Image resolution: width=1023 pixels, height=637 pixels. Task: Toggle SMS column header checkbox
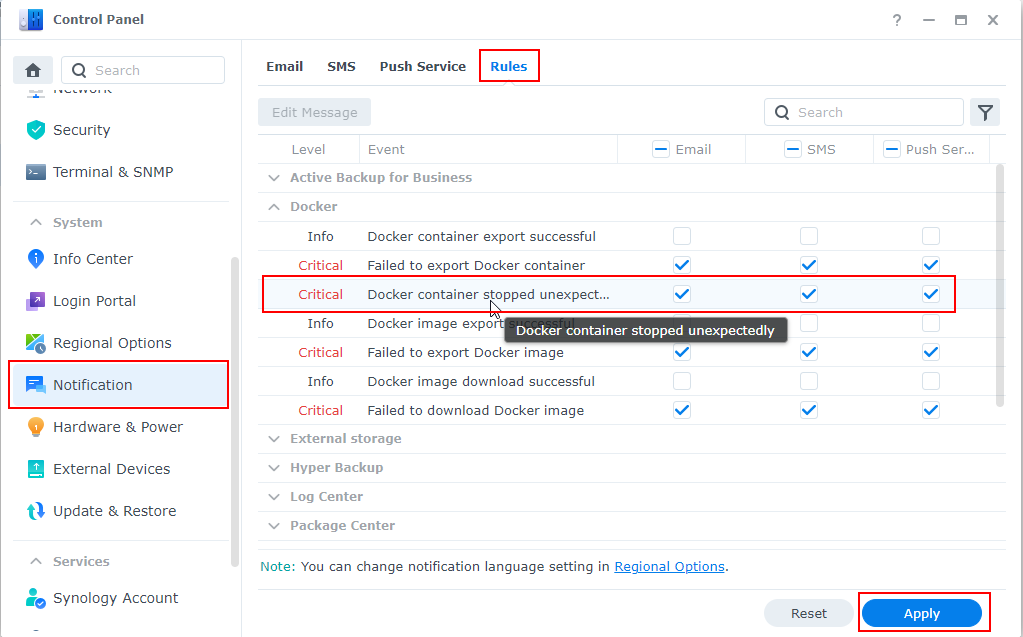click(x=792, y=149)
